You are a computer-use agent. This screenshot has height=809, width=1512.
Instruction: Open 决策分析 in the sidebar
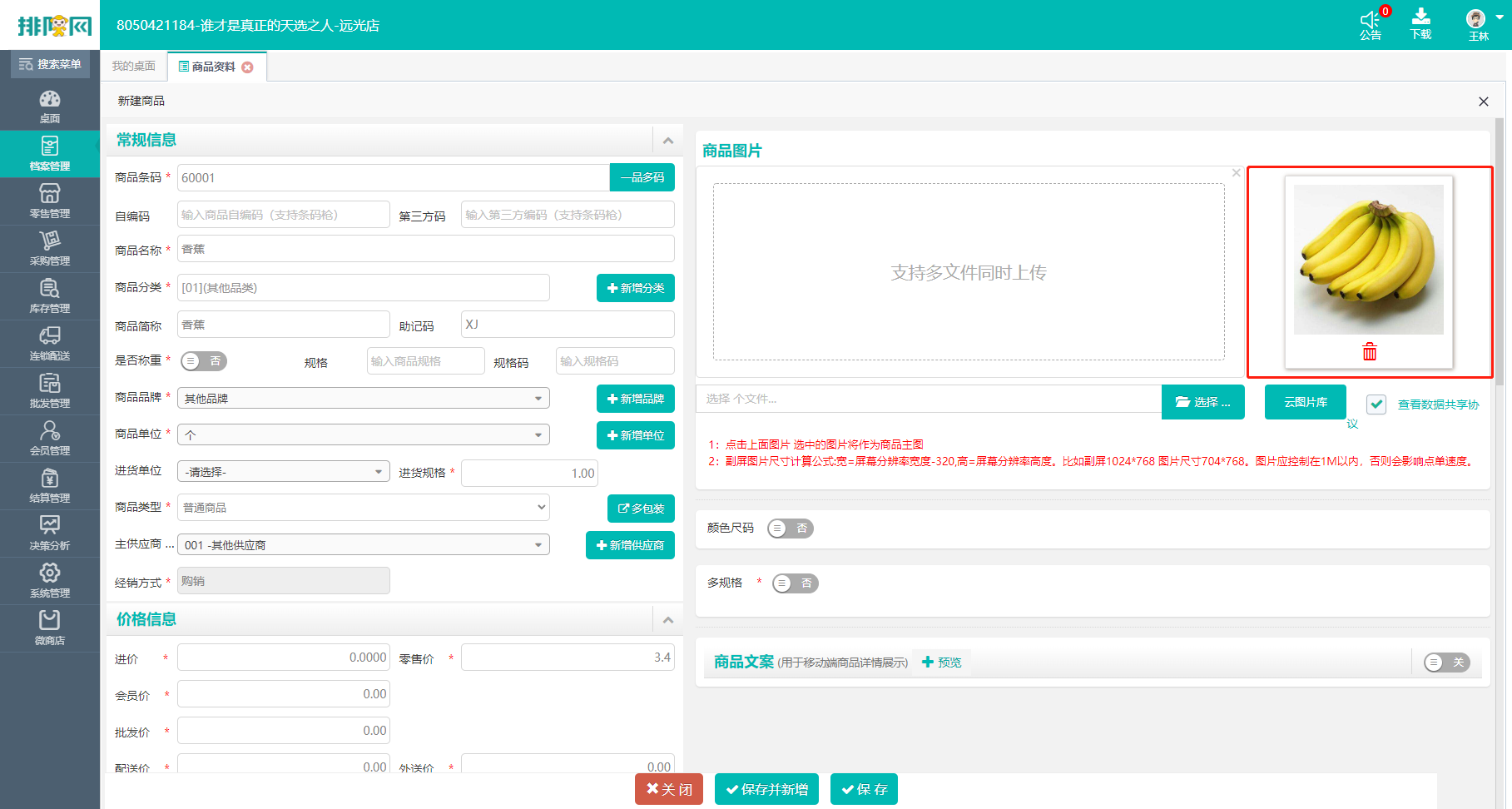pyautogui.click(x=50, y=534)
